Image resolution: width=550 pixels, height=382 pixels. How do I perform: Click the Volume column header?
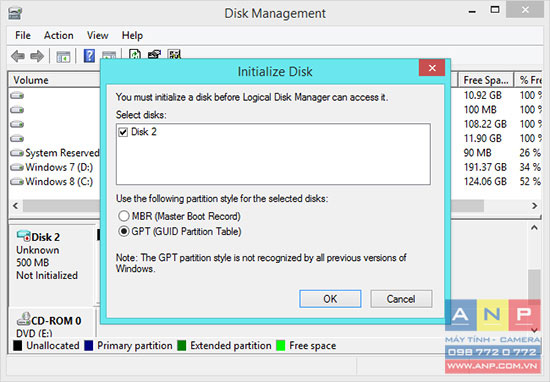[x=55, y=80]
